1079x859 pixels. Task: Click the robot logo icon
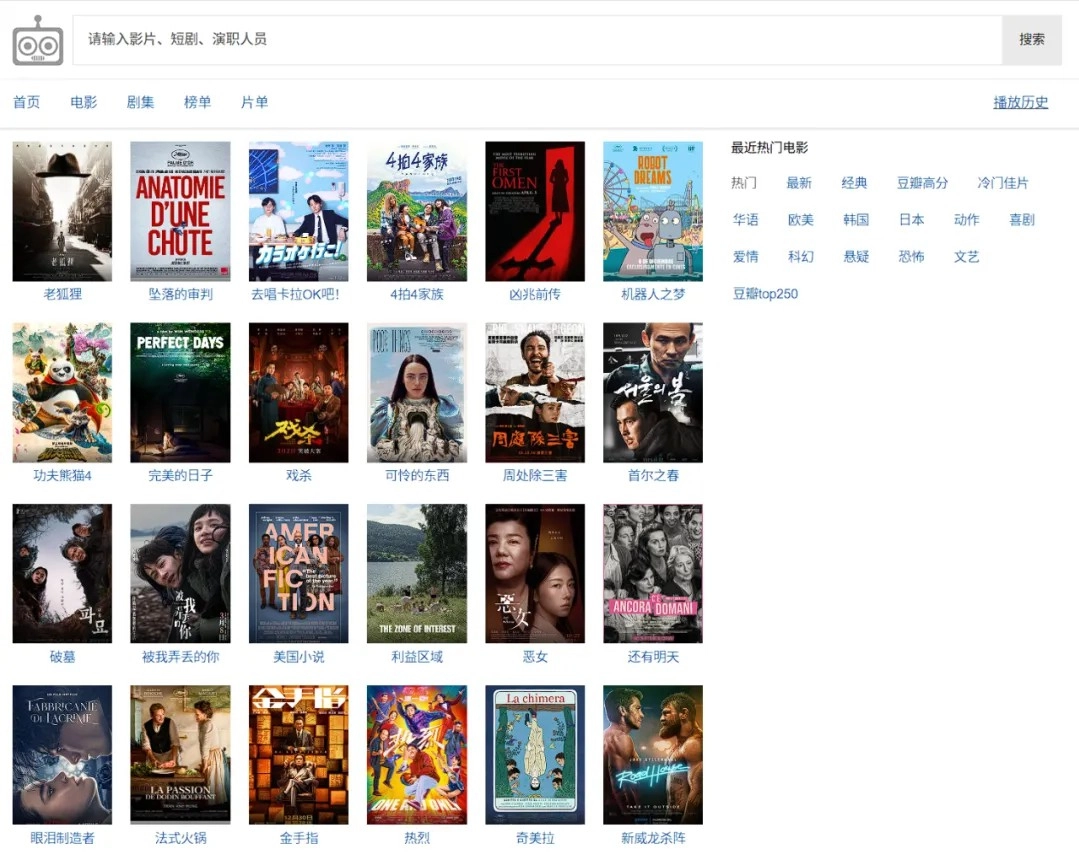[x=38, y=41]
